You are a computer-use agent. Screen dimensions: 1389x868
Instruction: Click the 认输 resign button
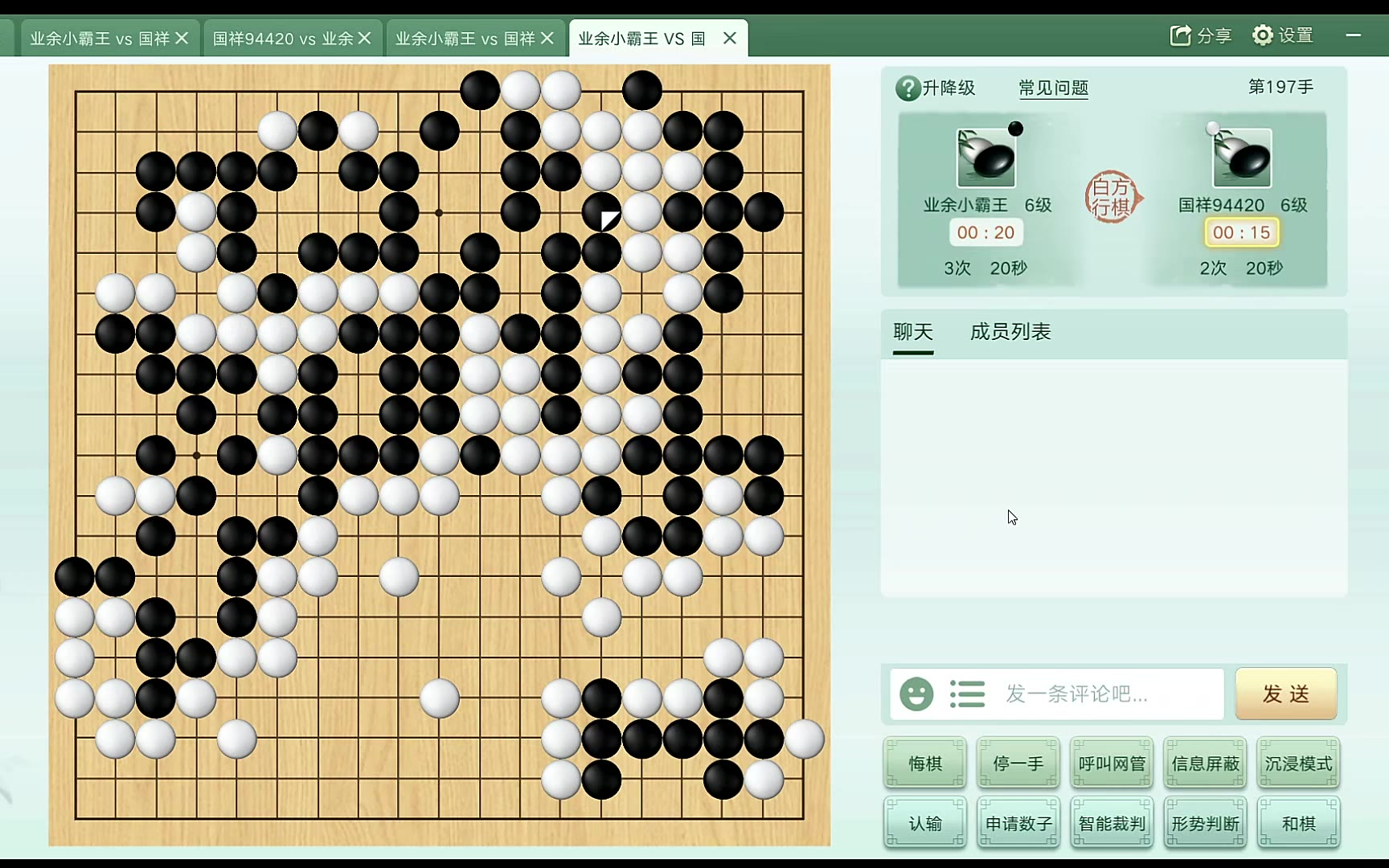925,823
